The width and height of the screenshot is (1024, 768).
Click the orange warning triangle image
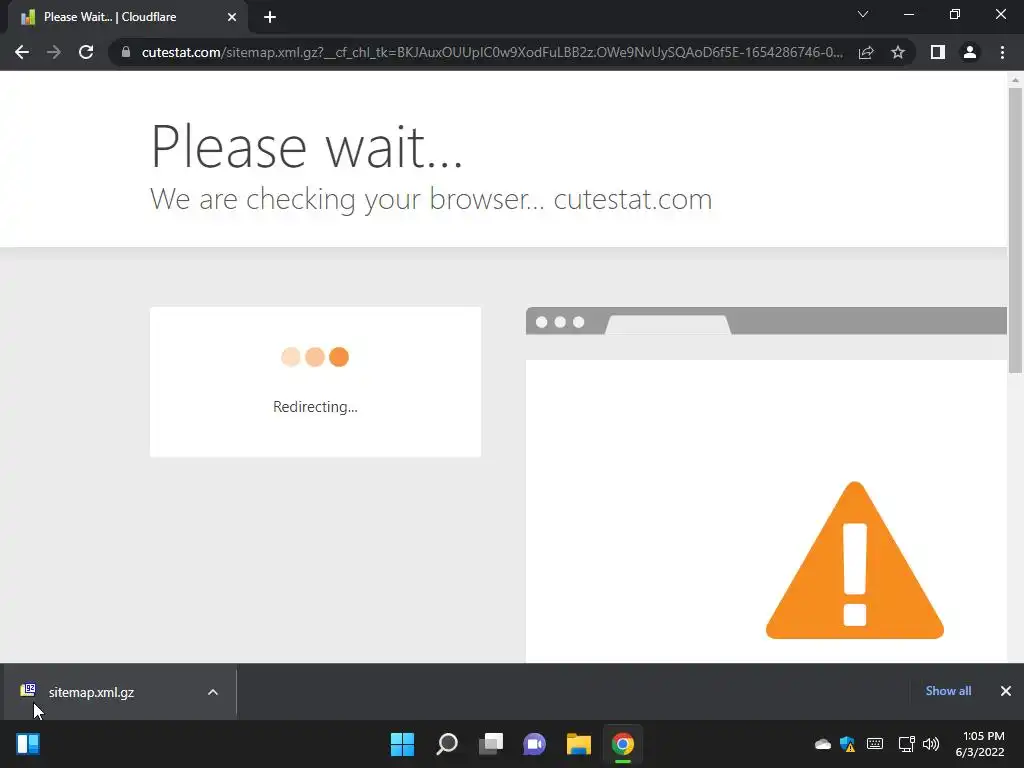tap(854, 560)
